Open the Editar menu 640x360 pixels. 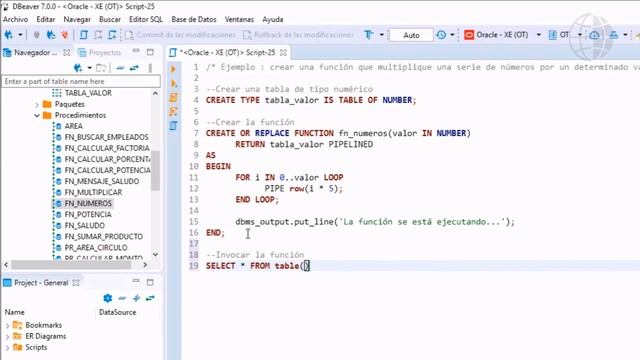point(46,19)
